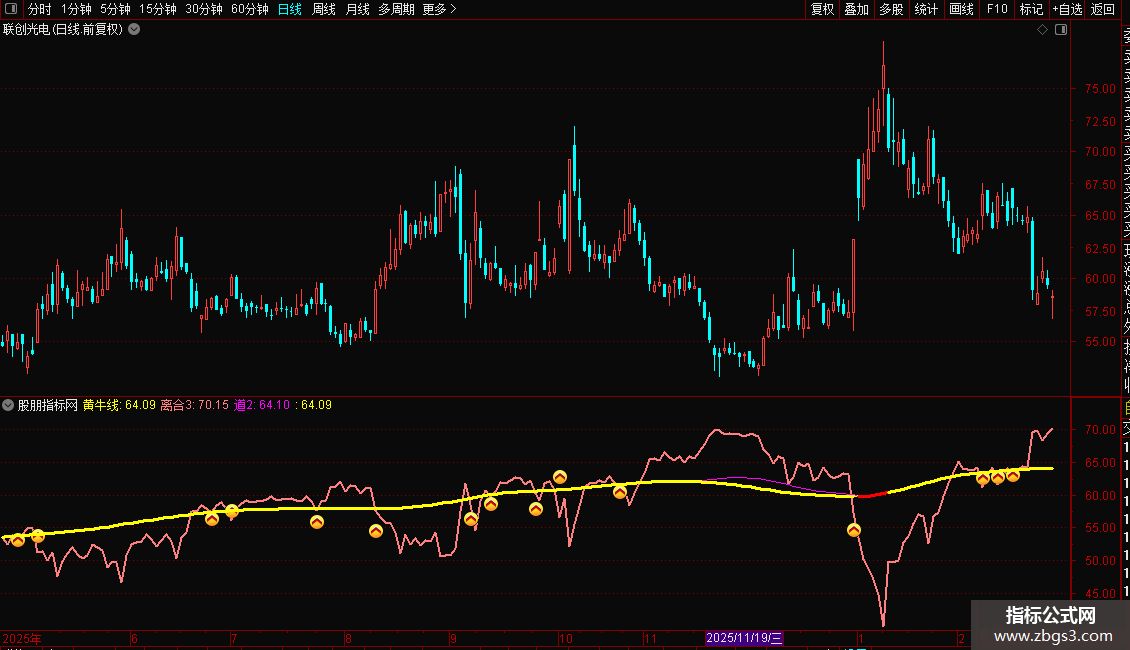The width and height of the screenshot is (1130, 650).
Task: Click the 道2: 64.10 indicator value
Action: [x=262, y=405]
